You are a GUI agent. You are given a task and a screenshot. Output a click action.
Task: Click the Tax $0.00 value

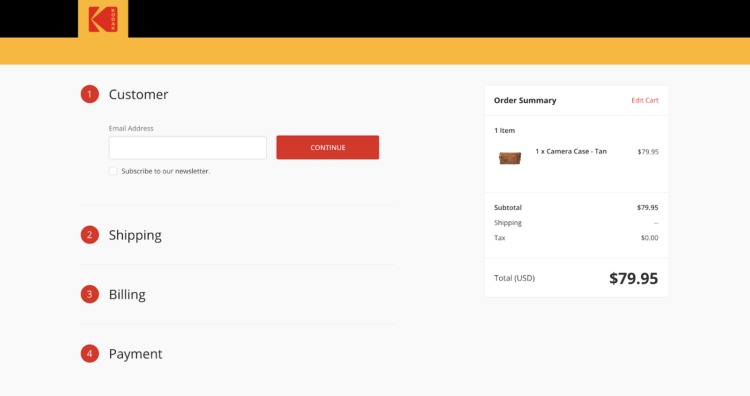click(650, 238)
